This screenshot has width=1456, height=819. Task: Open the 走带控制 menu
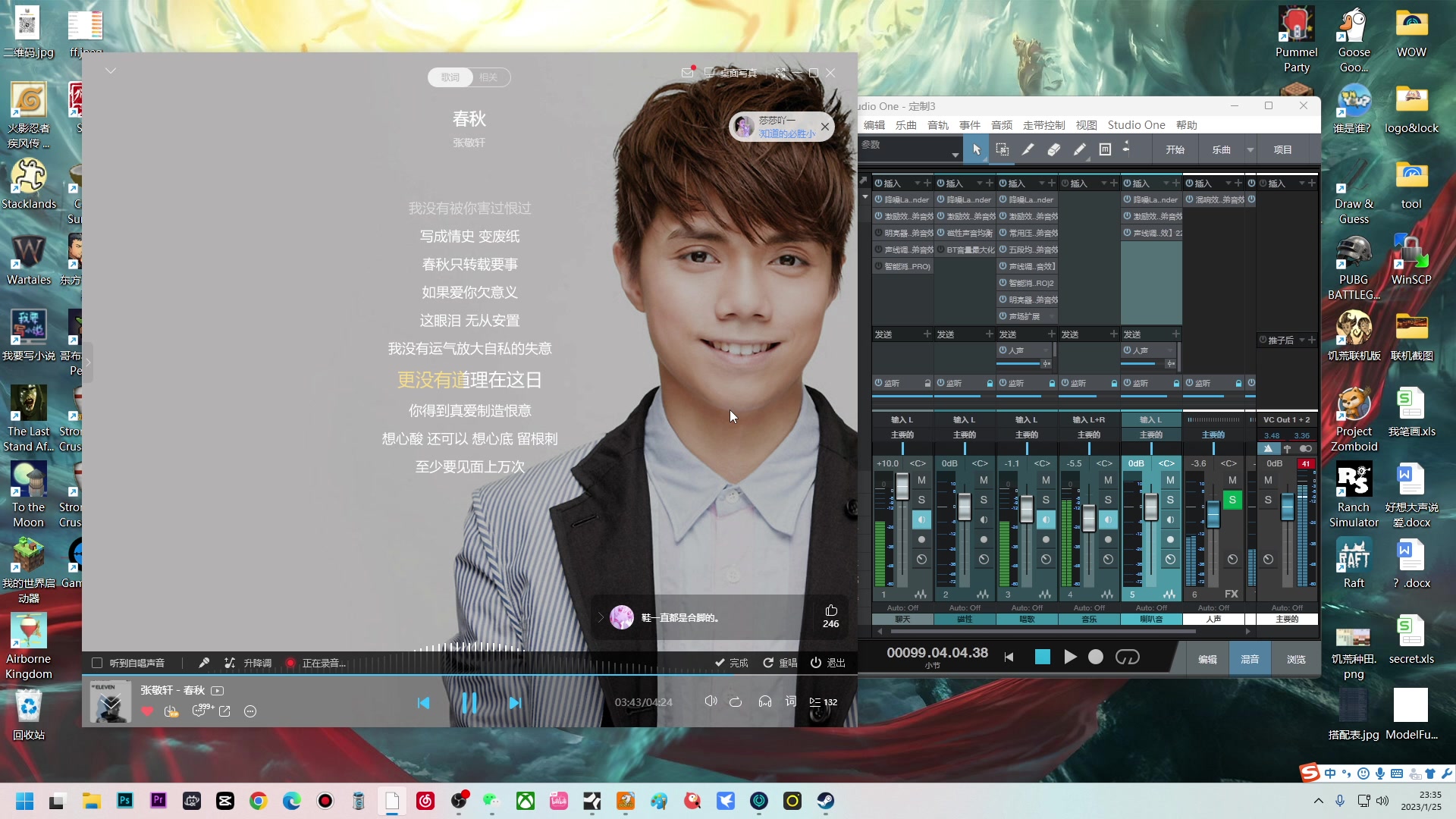1044,125
